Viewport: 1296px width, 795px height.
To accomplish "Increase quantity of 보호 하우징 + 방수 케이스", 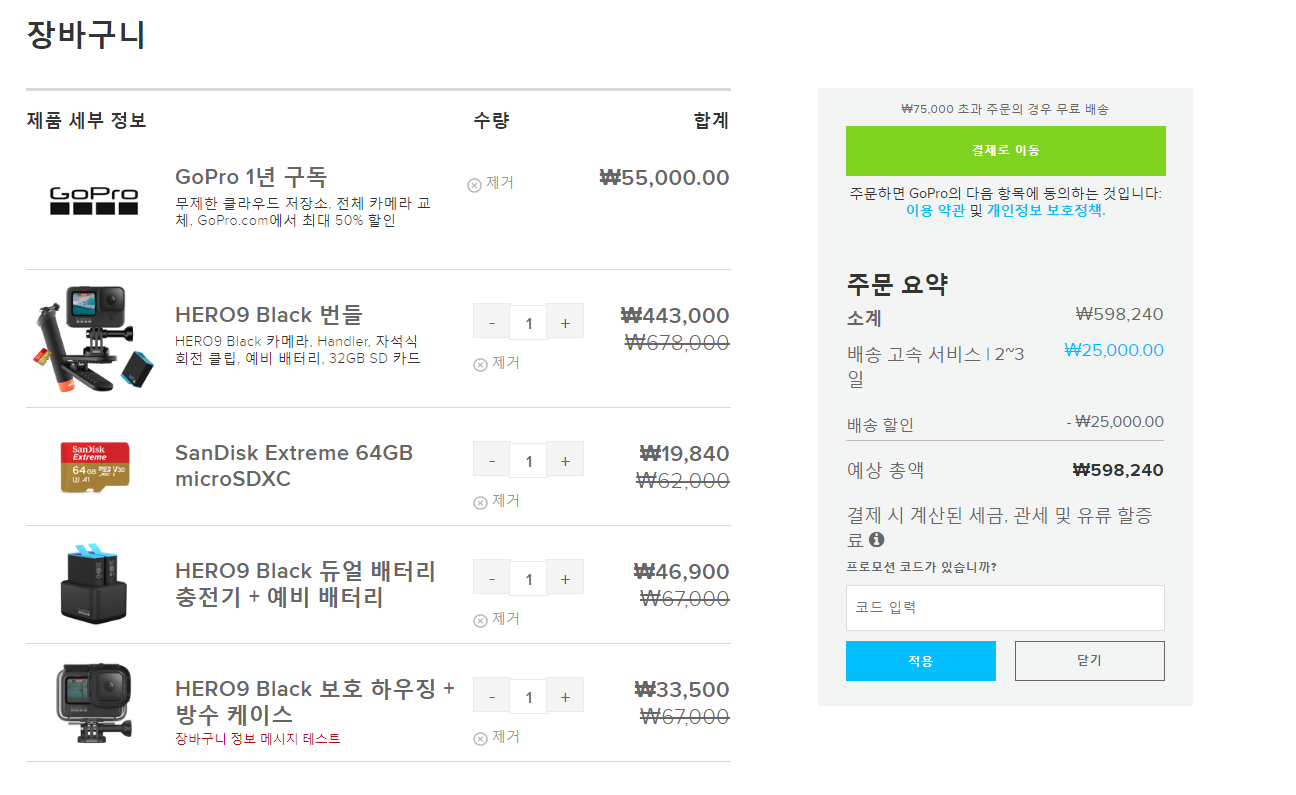I will pos(565,697).
